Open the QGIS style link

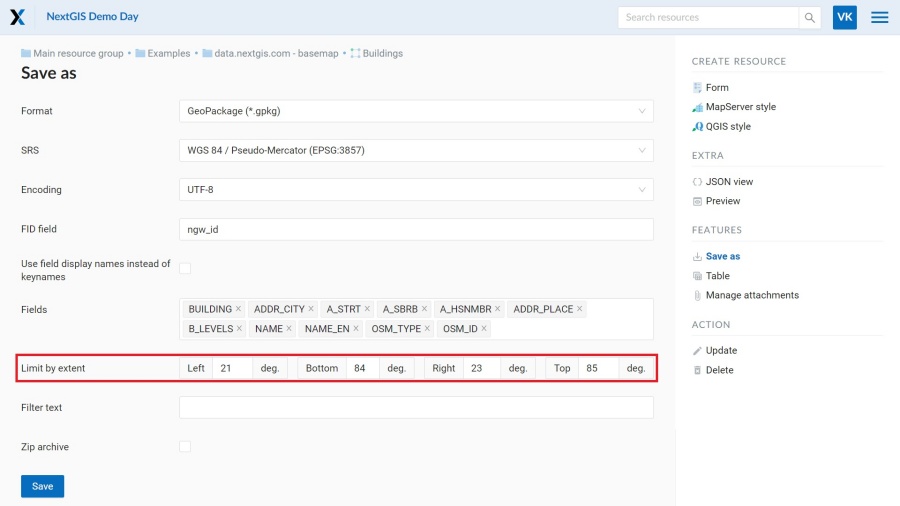pyautogui.click(x=728, y=126)
